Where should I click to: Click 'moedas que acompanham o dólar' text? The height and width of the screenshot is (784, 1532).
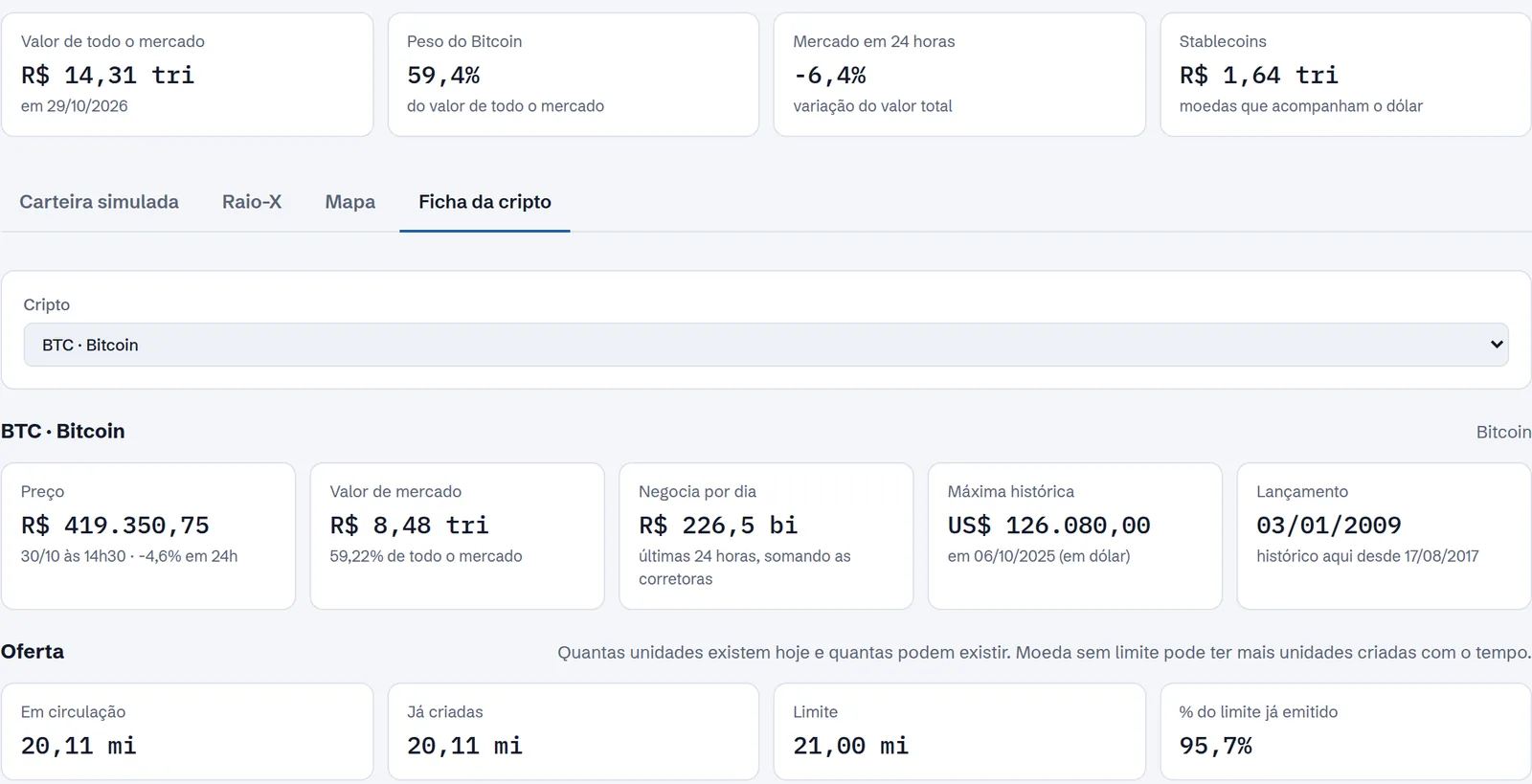click(x=1300, y=105)
